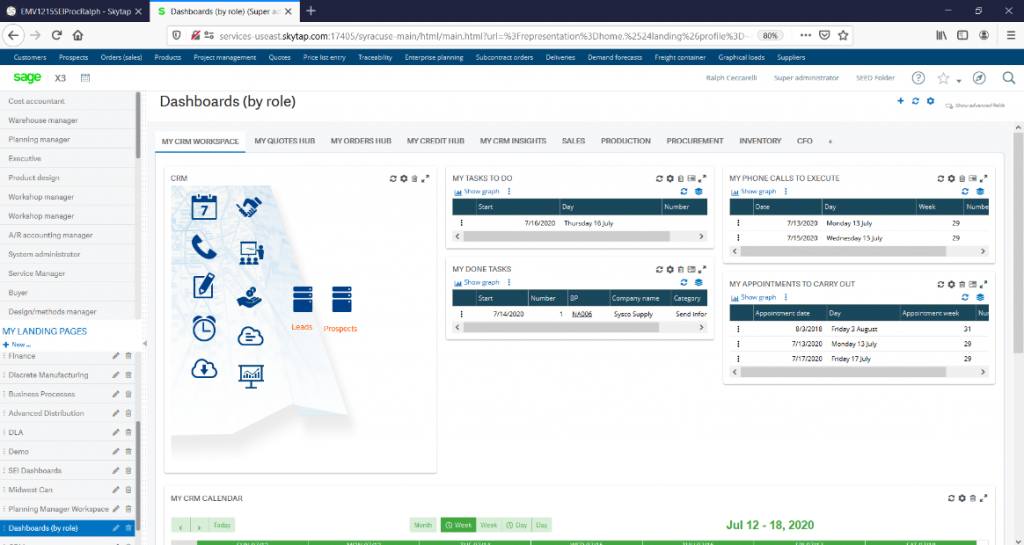Switch to MY QUOTES HUB tab
1024x545 pixels.
(285, 141)
